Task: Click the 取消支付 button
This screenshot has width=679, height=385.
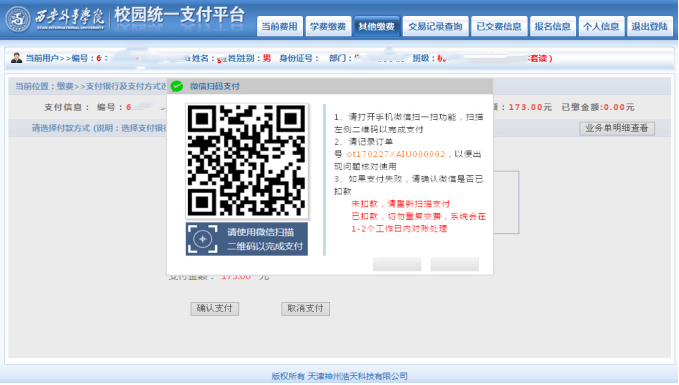Action: 305,308
